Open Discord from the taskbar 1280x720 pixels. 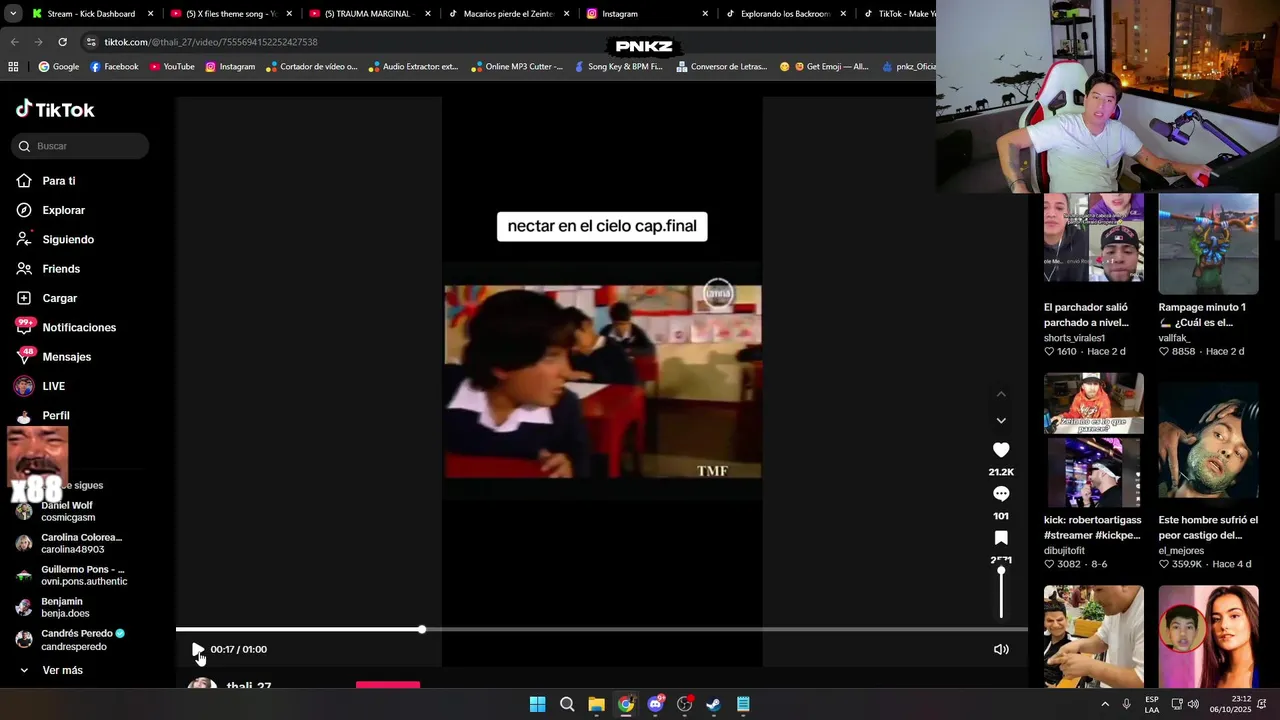click(x=655, y=704)
